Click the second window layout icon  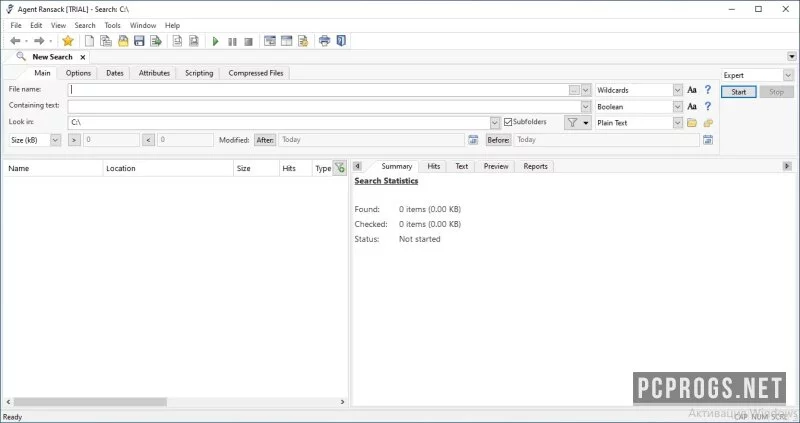coord(287,41)
